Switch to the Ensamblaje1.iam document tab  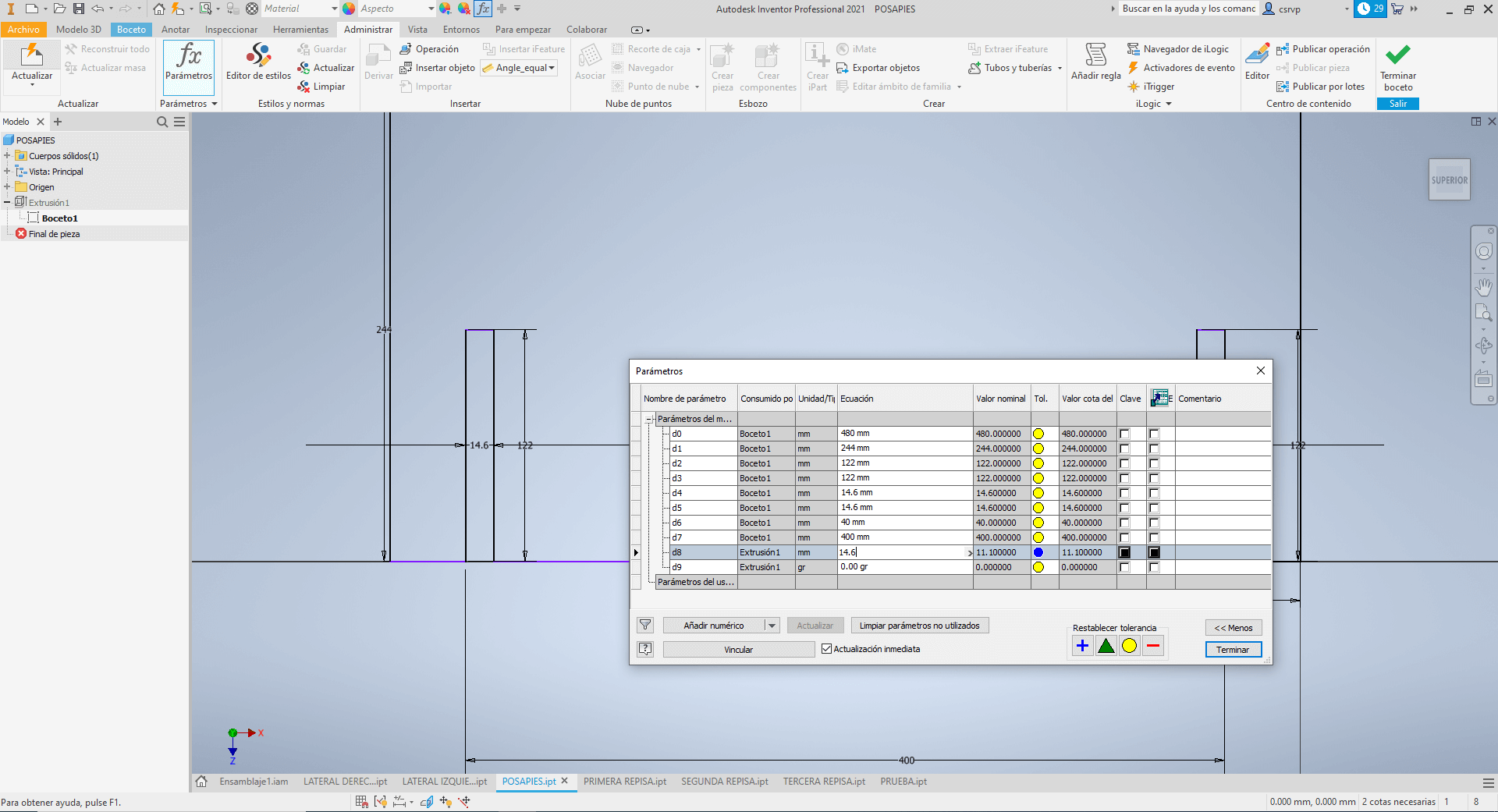254,782
